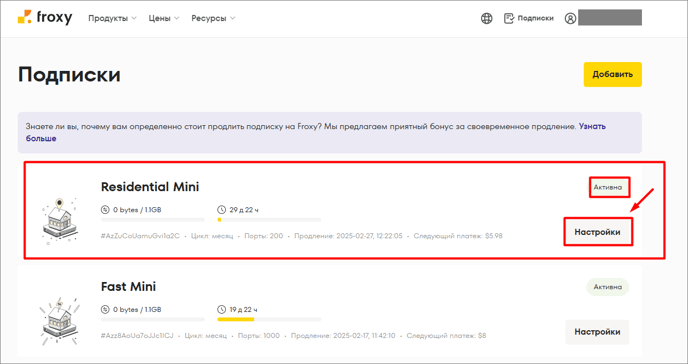Select the ID #AzZuCoUamuGvi1a2C
The image size is (688, 364).
click(140, 236)
